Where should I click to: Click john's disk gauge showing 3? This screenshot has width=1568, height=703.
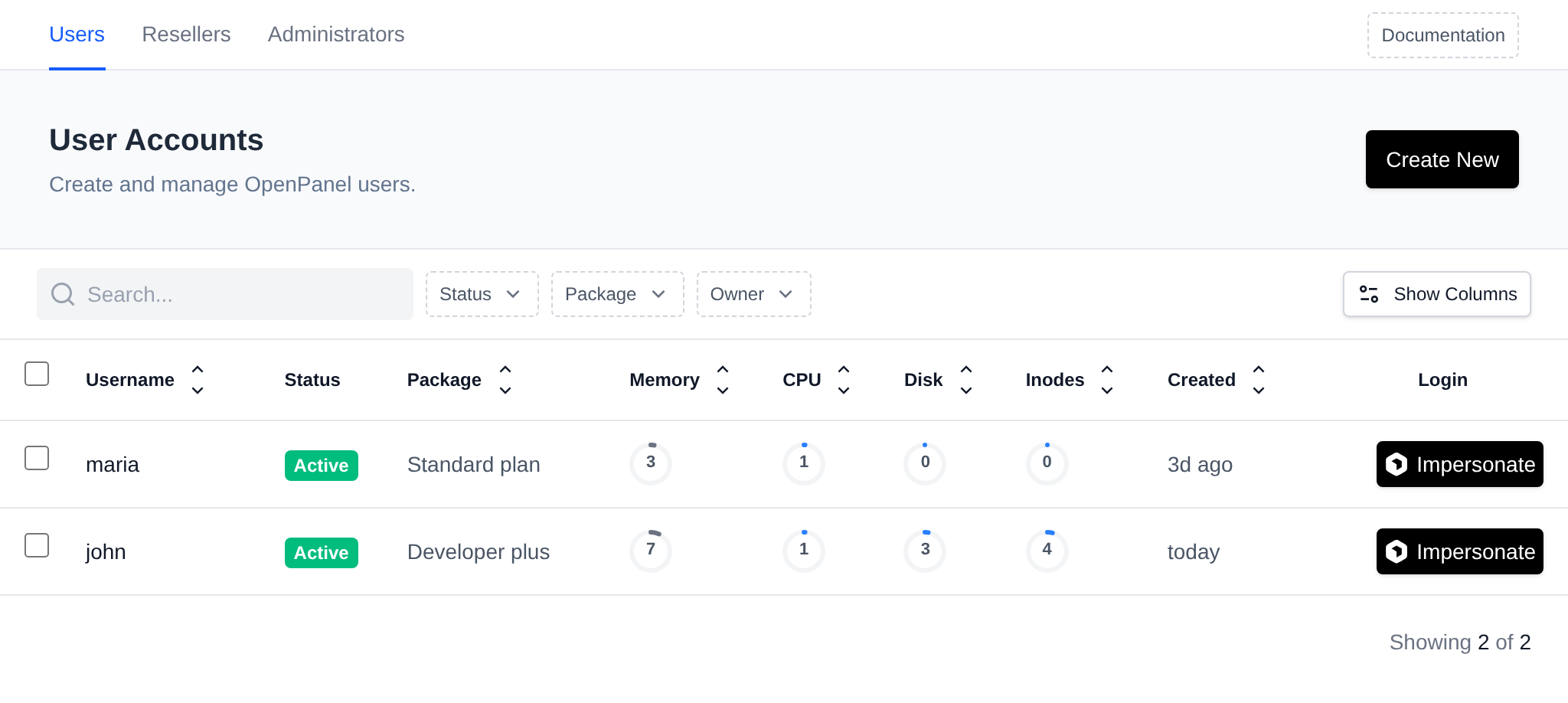click(925, 551)
